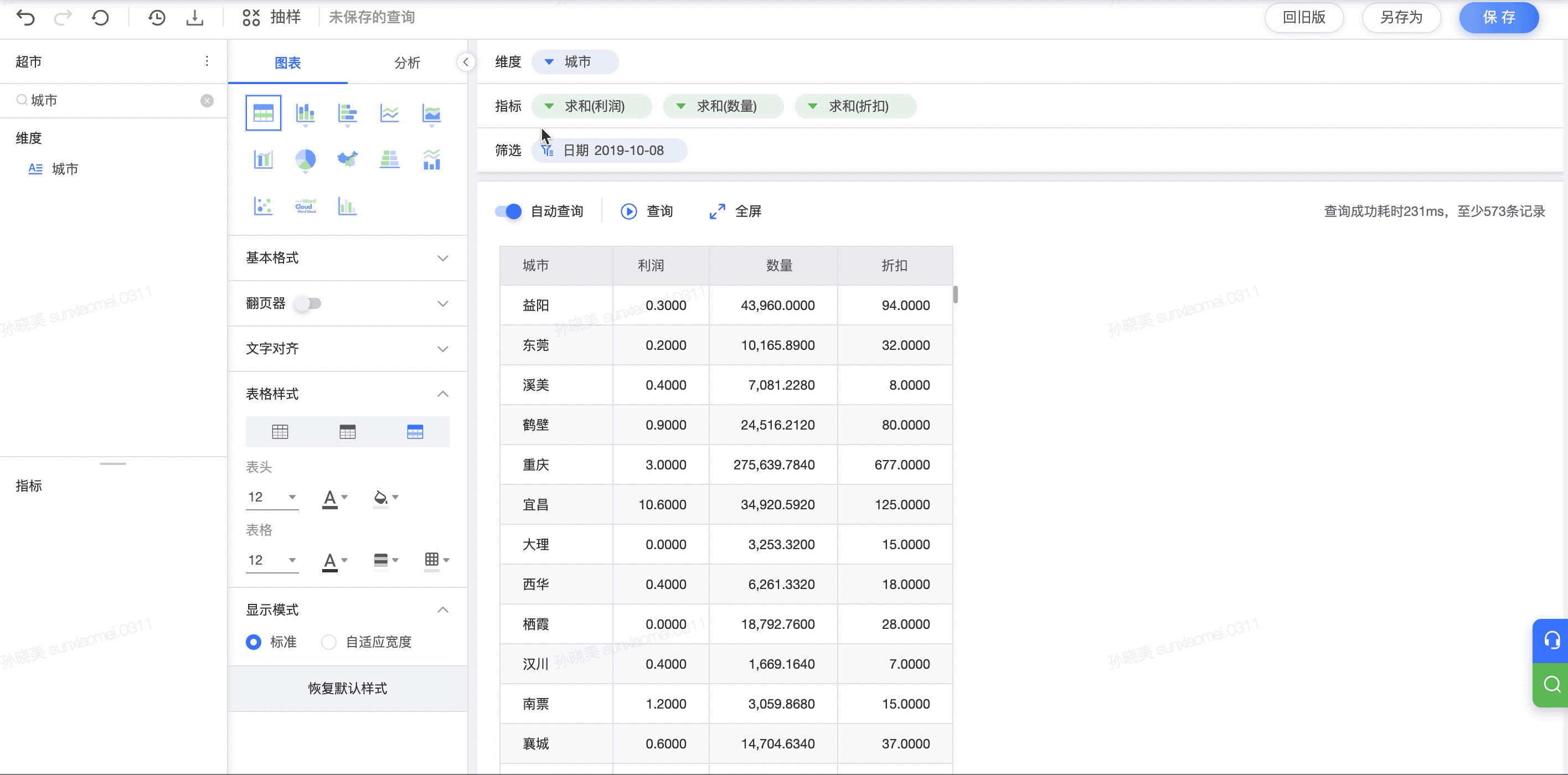Turn off the 自动查询 switch
1568x775 pixels.
click(508, 211)
